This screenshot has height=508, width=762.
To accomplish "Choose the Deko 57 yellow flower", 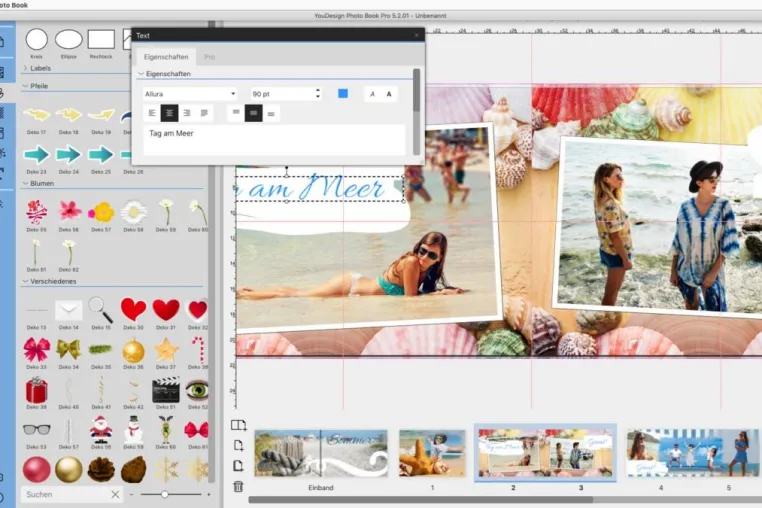I will [101, 212].
